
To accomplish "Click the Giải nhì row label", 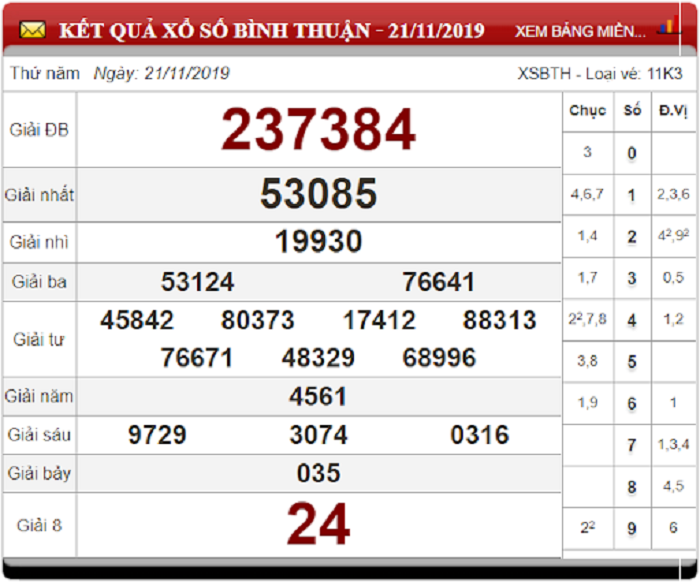I will click(39, 242).
